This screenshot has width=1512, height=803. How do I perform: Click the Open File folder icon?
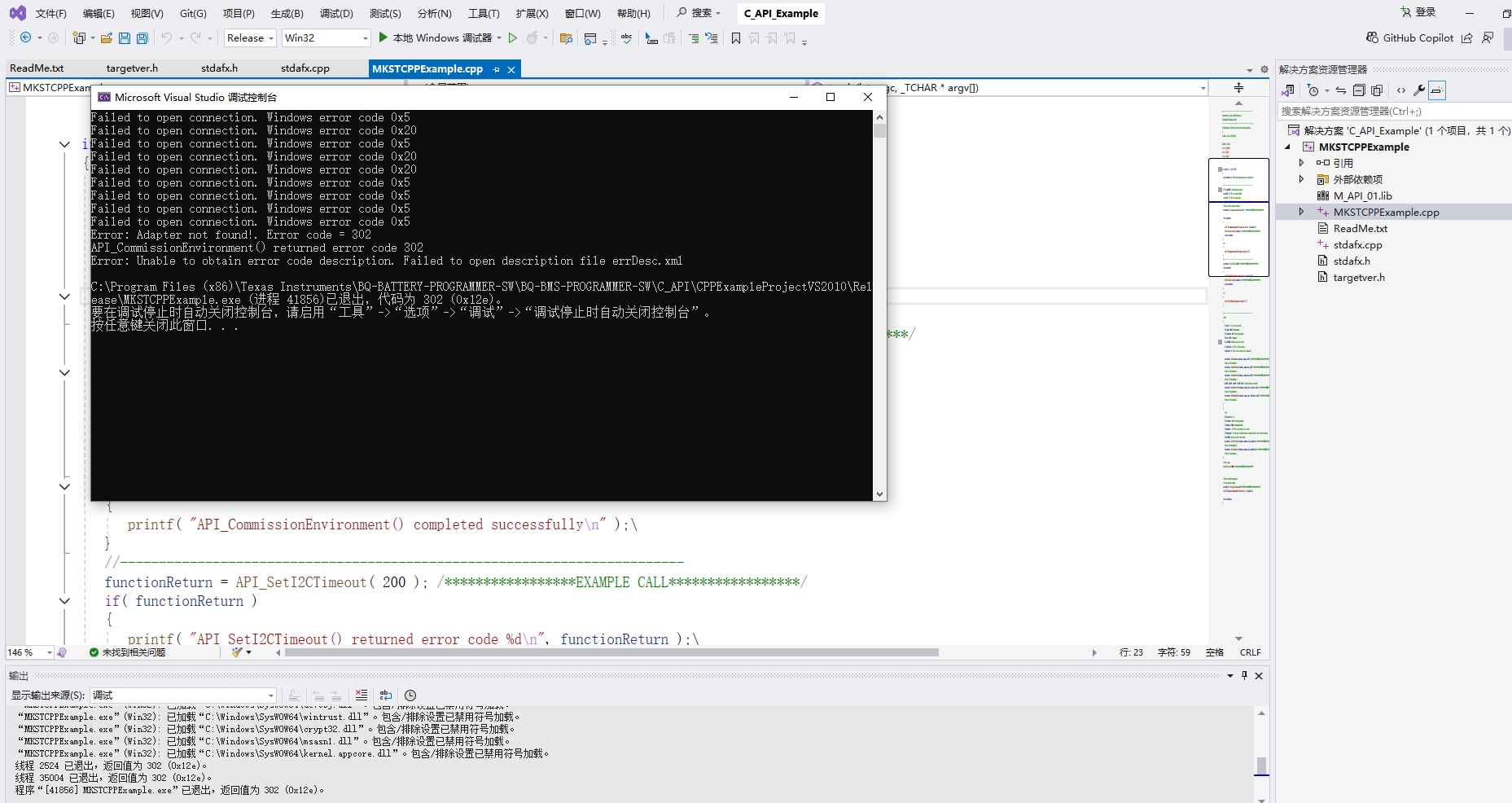pos(107,37)
